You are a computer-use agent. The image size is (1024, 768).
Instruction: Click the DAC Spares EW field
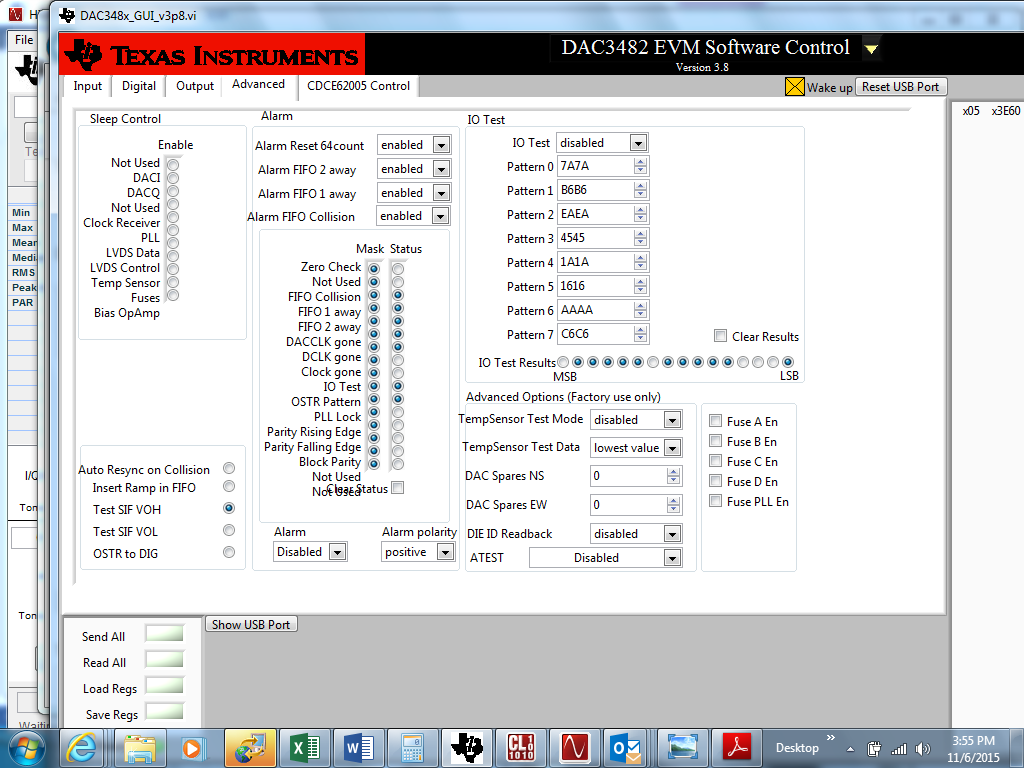click(628, 505)
